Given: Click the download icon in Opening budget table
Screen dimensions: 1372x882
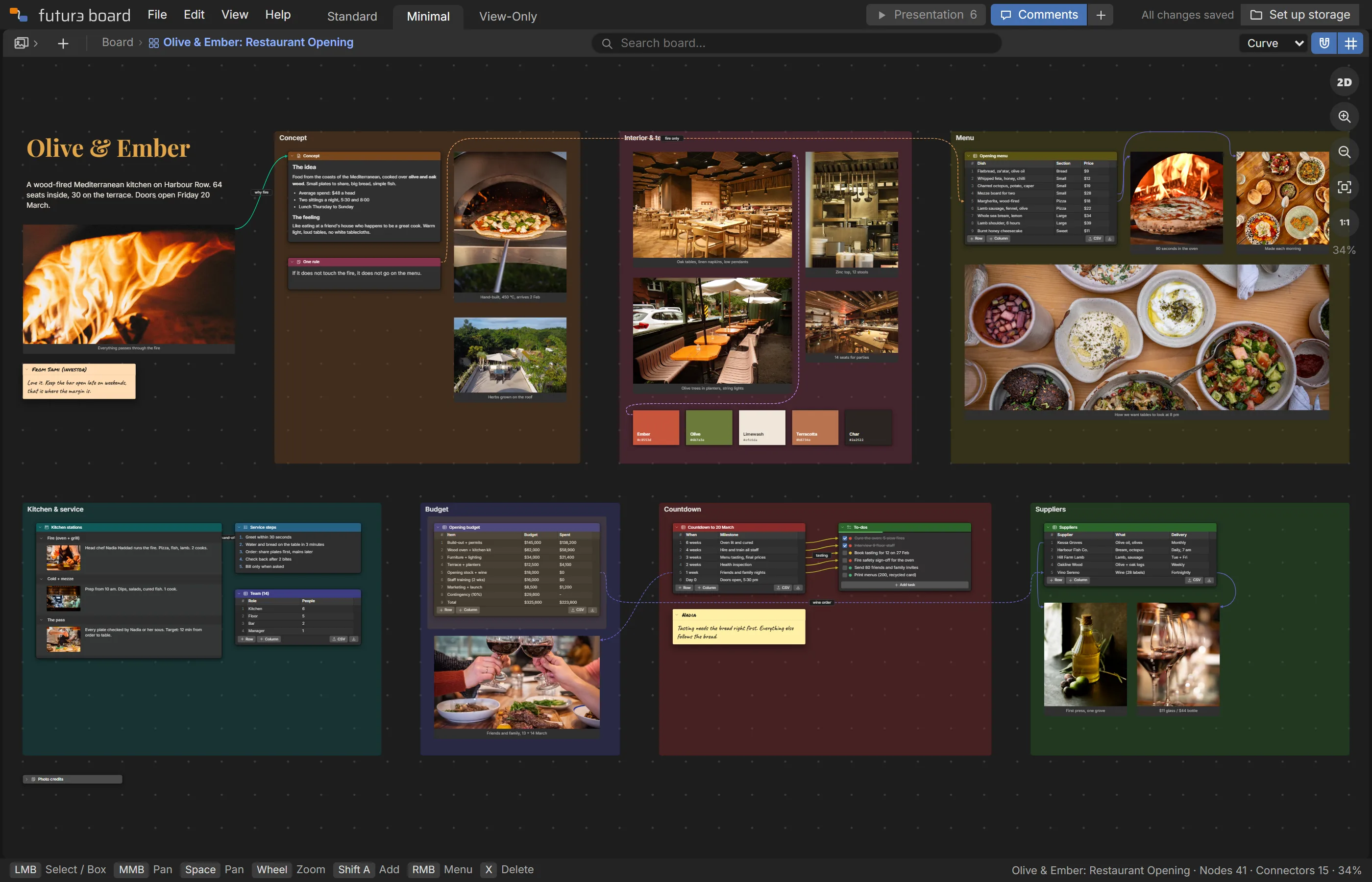Looking at the screenshot, I should (x=592, y=610).
